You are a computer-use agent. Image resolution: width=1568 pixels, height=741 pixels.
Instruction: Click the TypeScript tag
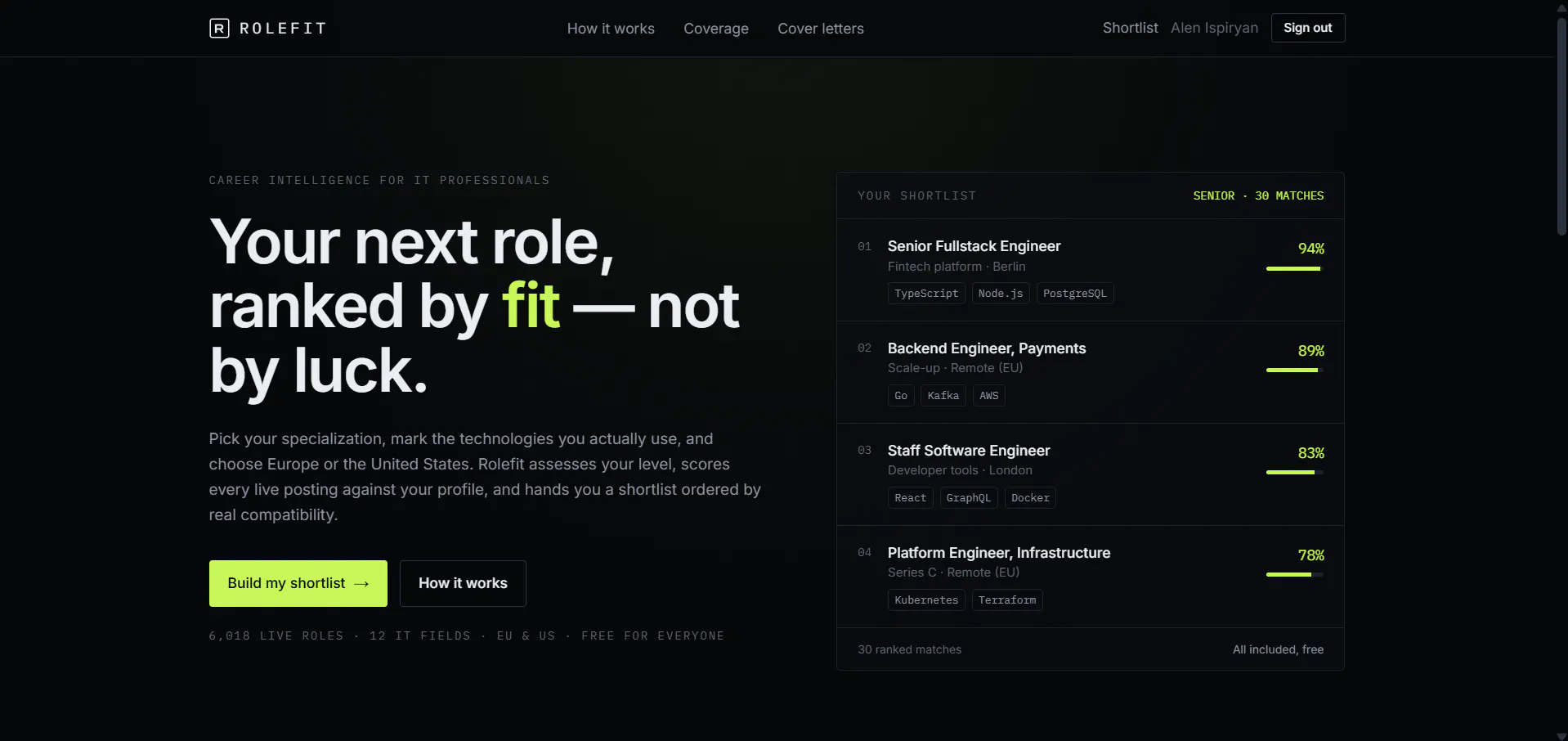point(926,294)
